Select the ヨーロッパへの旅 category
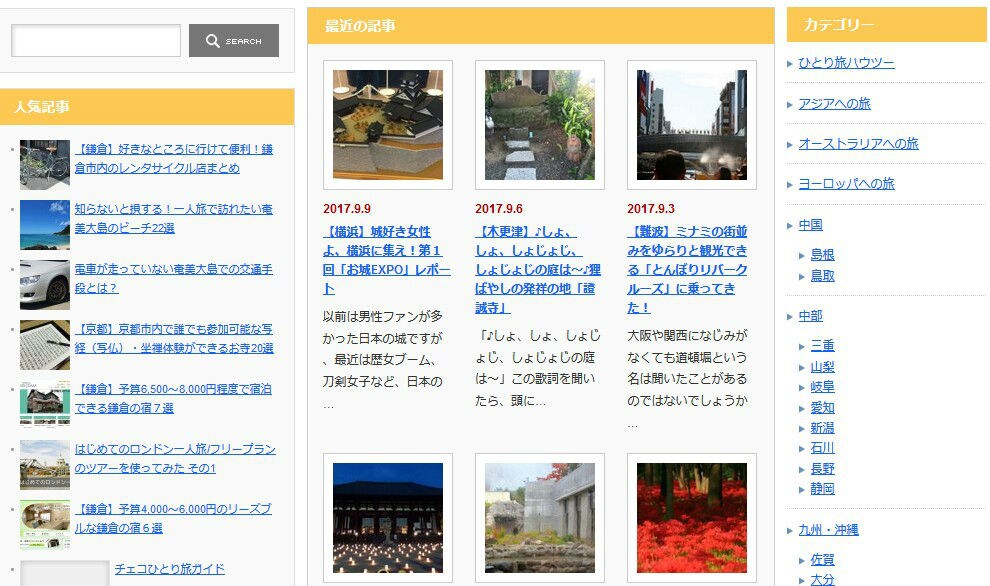 (x=846, y=184)
